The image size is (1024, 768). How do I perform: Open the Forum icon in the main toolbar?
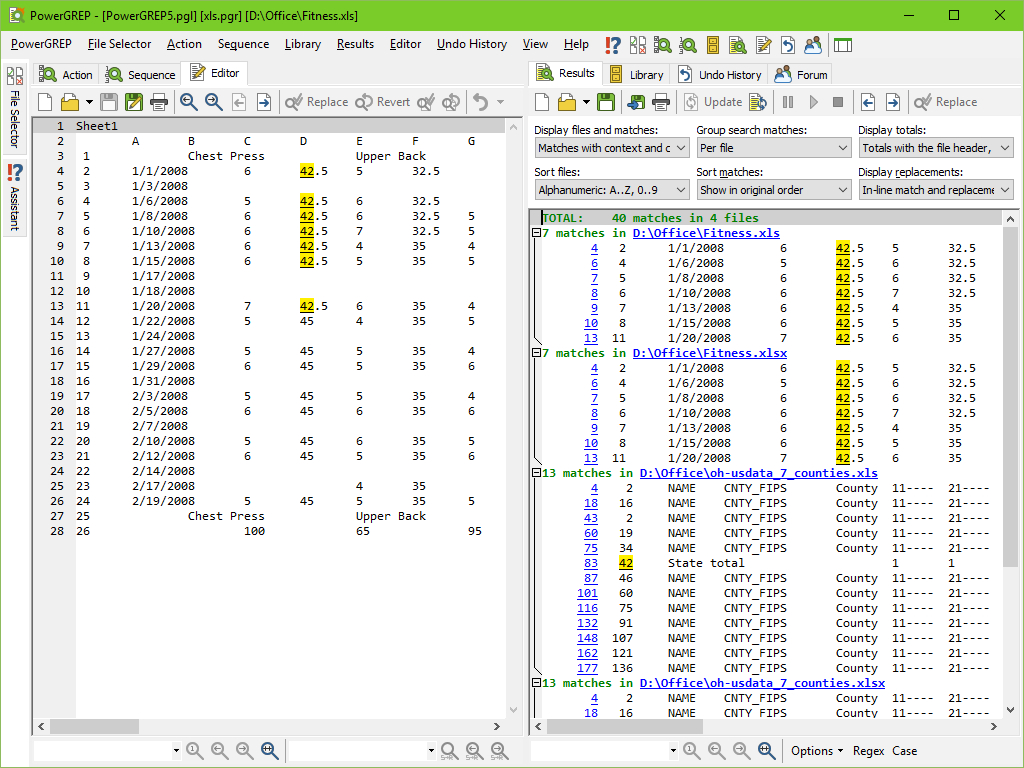pos(813,45)
